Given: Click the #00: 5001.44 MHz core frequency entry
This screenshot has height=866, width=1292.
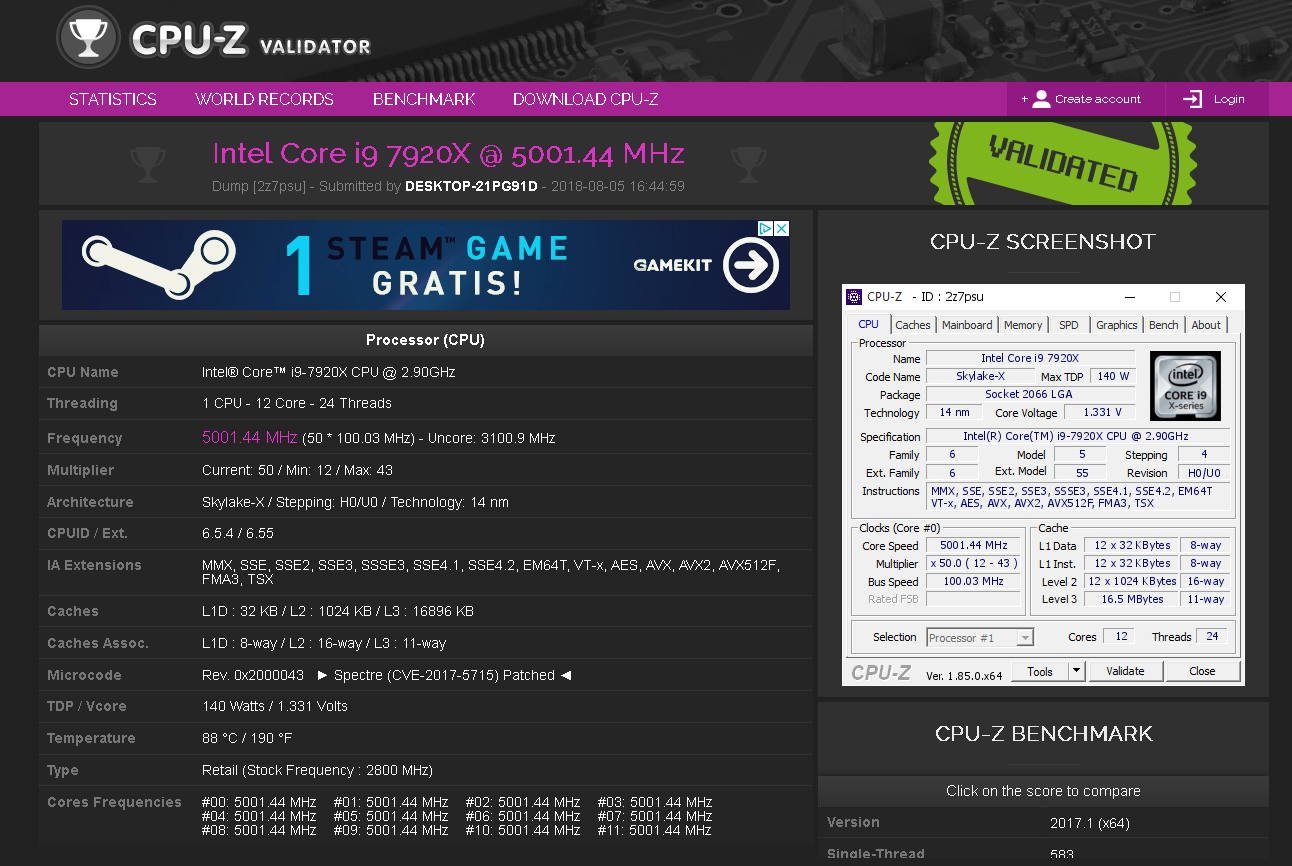Looking at the screenshot, I should click(x=259, y=802).
